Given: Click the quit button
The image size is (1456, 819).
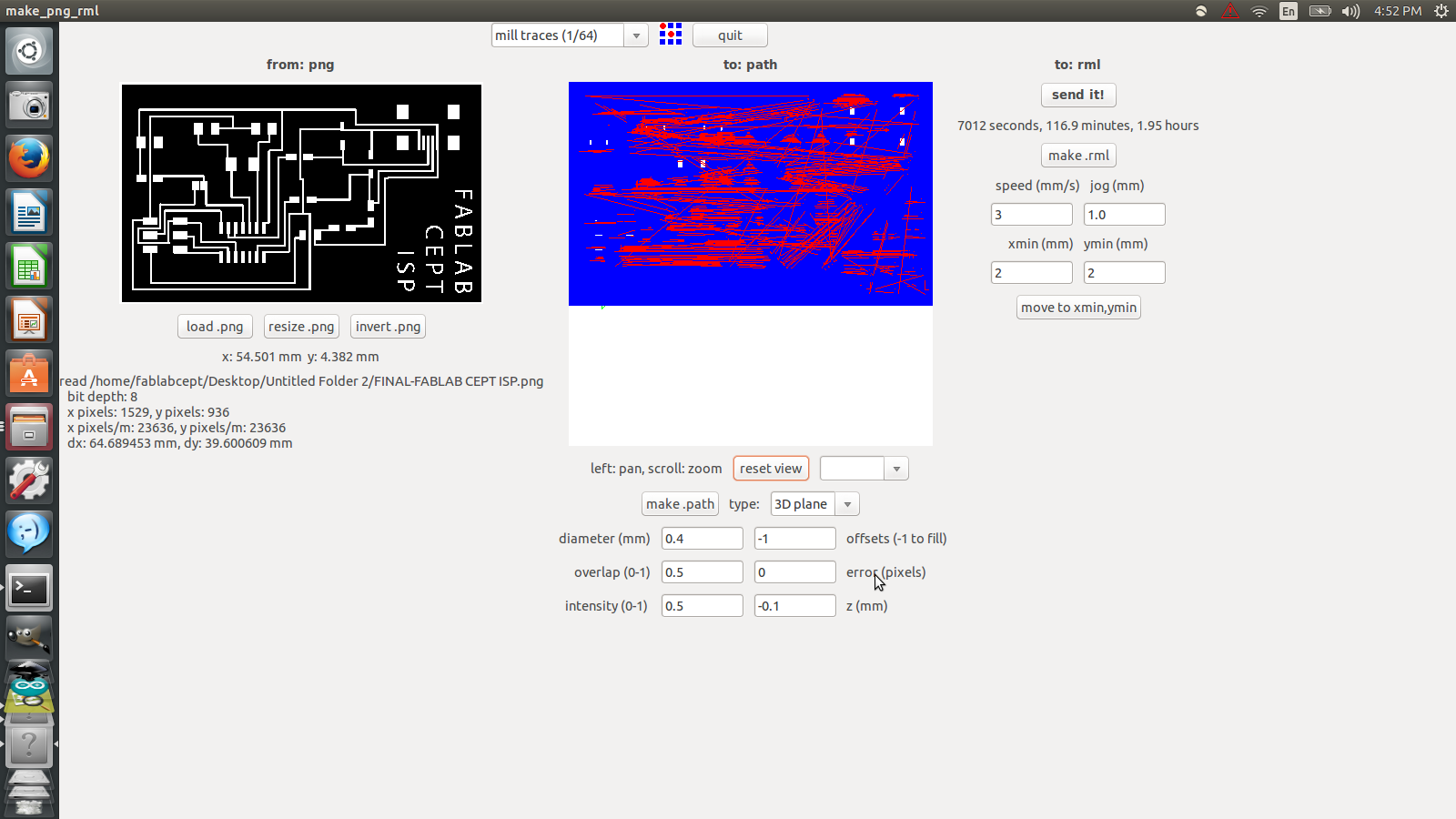Looking at the screenshot, I should (x=730, y=35).
